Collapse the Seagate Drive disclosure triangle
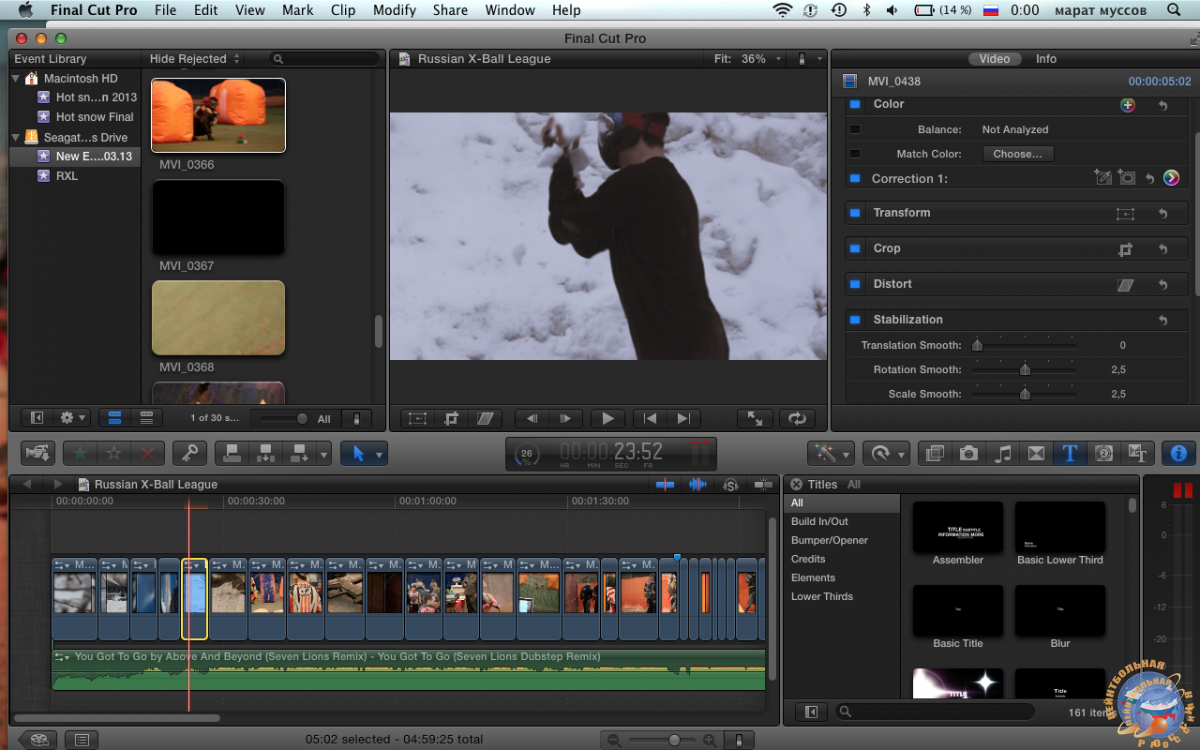Screen dimensions: 1200x750 (16, 137)
